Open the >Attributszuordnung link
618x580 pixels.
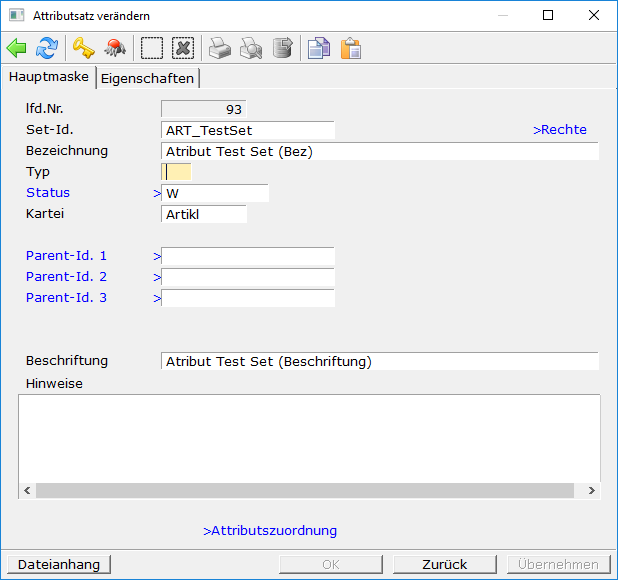tap(270, 531)
